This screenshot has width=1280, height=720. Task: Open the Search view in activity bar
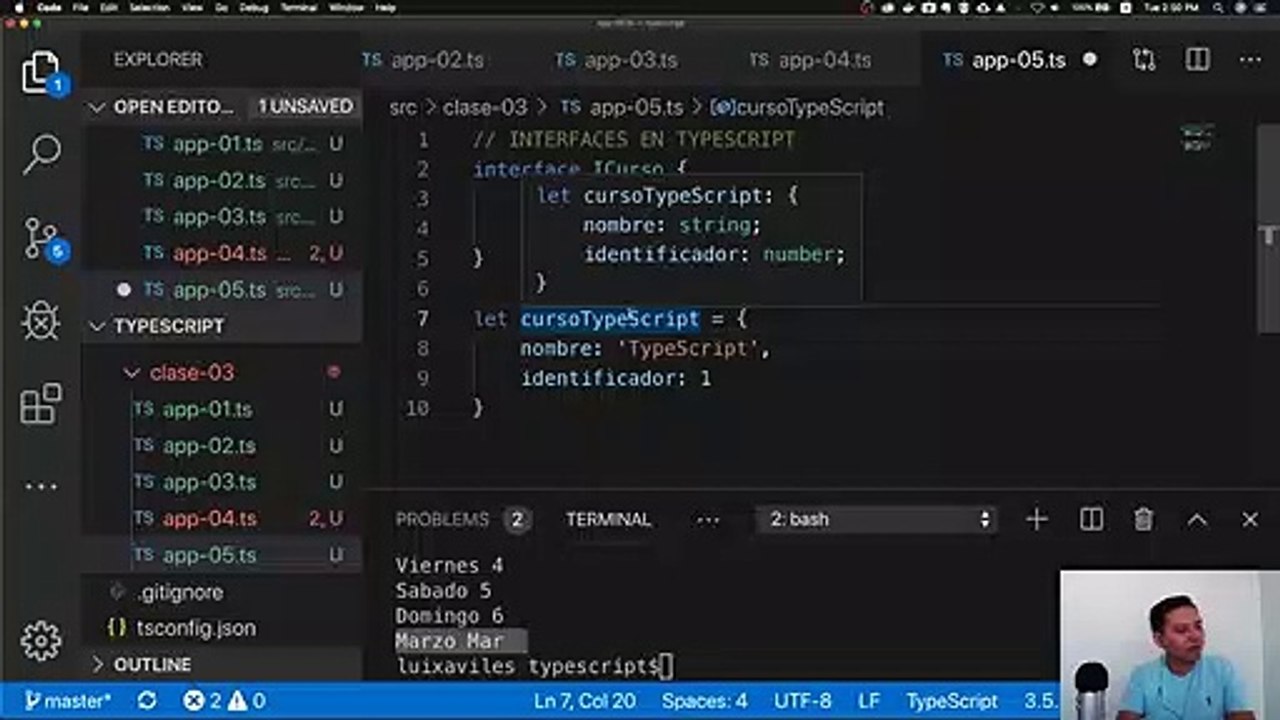[41, 153]
